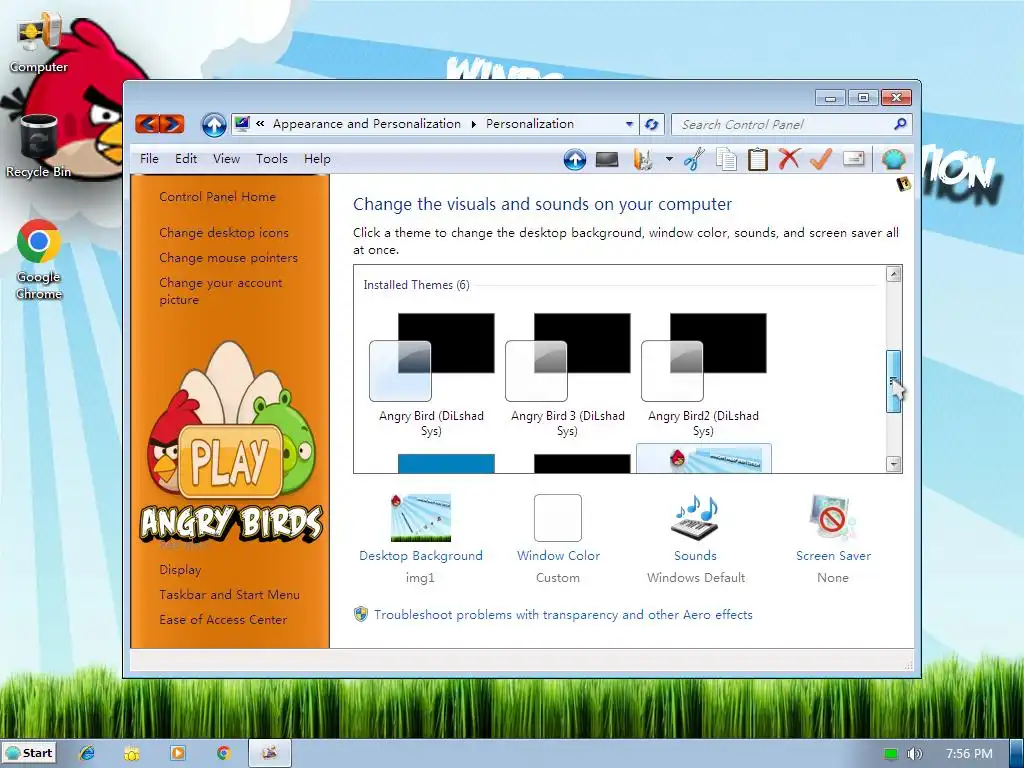Screen dimensions: 1024x768
Task: Expand the address bar history dropdown
Action: (x=629, y=124)
